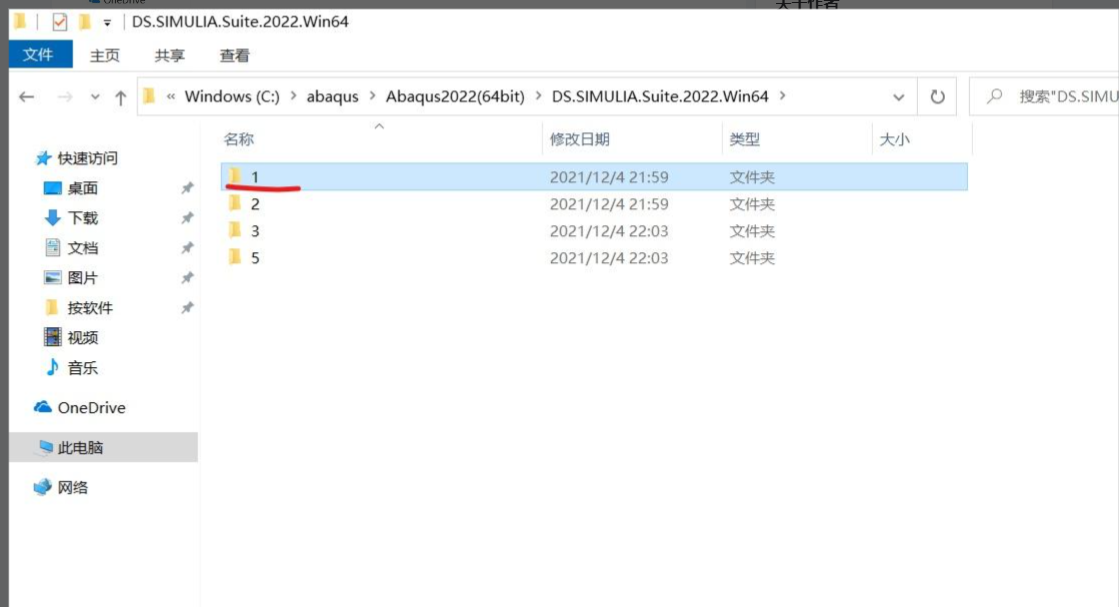Open 桌面 in the navigation pane

[82, 188]
